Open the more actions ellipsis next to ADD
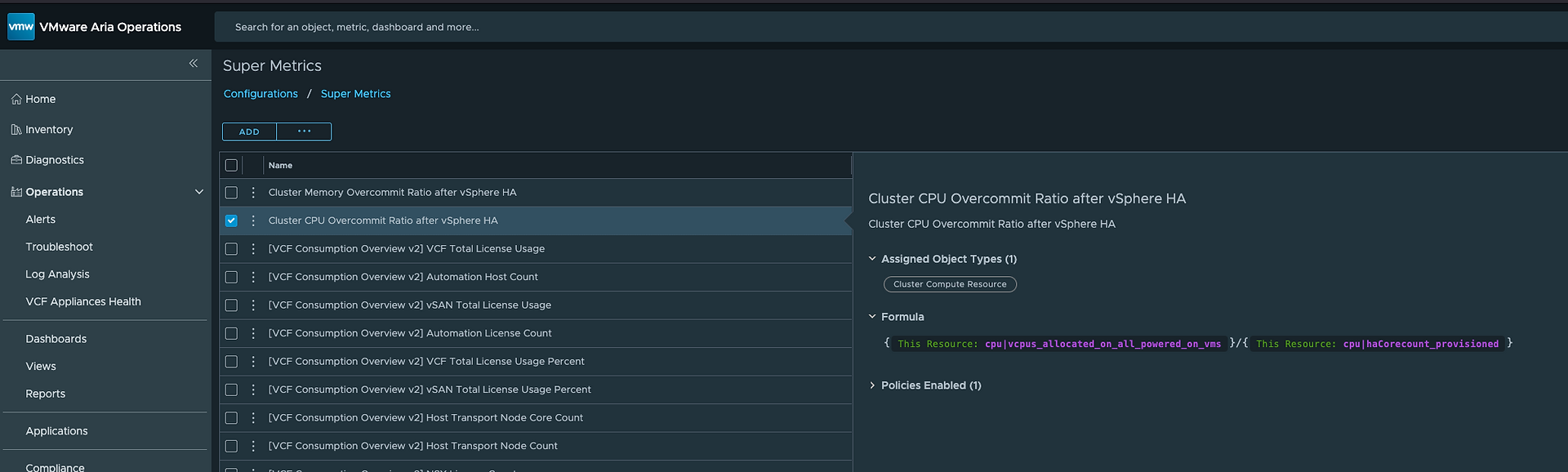This screenshot has width=1568, height=472. click(x=304, y=131)
